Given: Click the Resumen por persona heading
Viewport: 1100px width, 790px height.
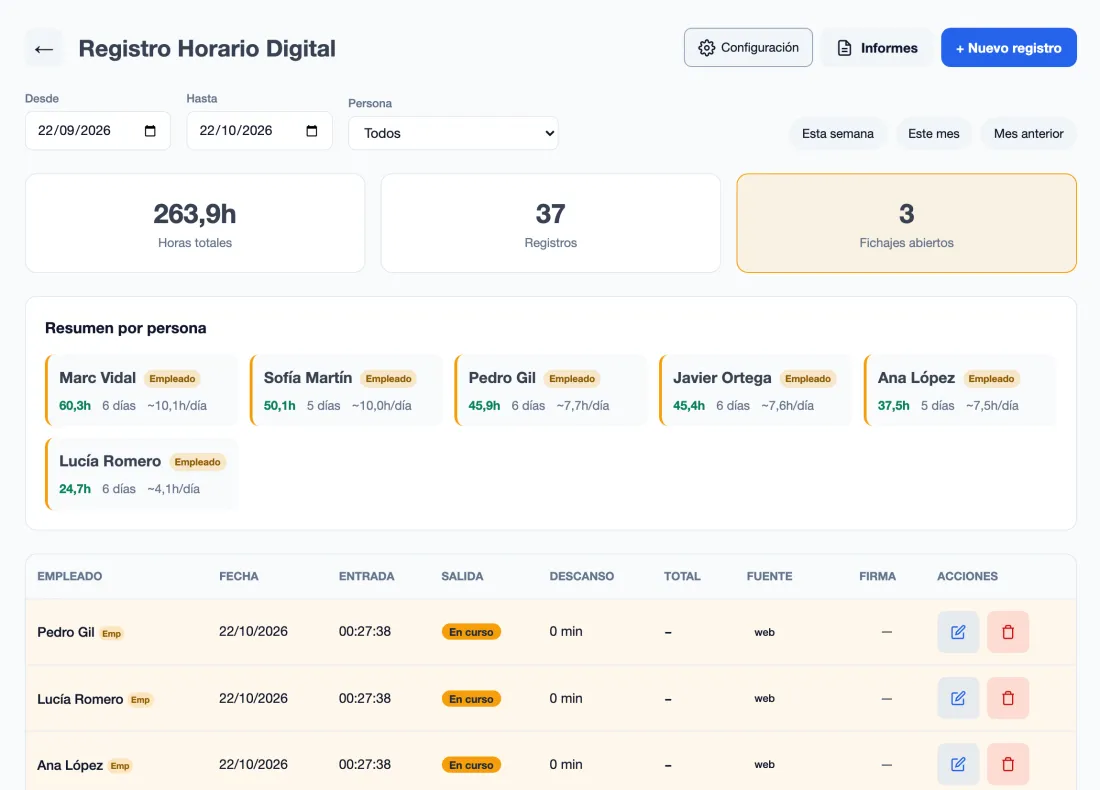Looking at the screenshot, I should tap(126, 328).
